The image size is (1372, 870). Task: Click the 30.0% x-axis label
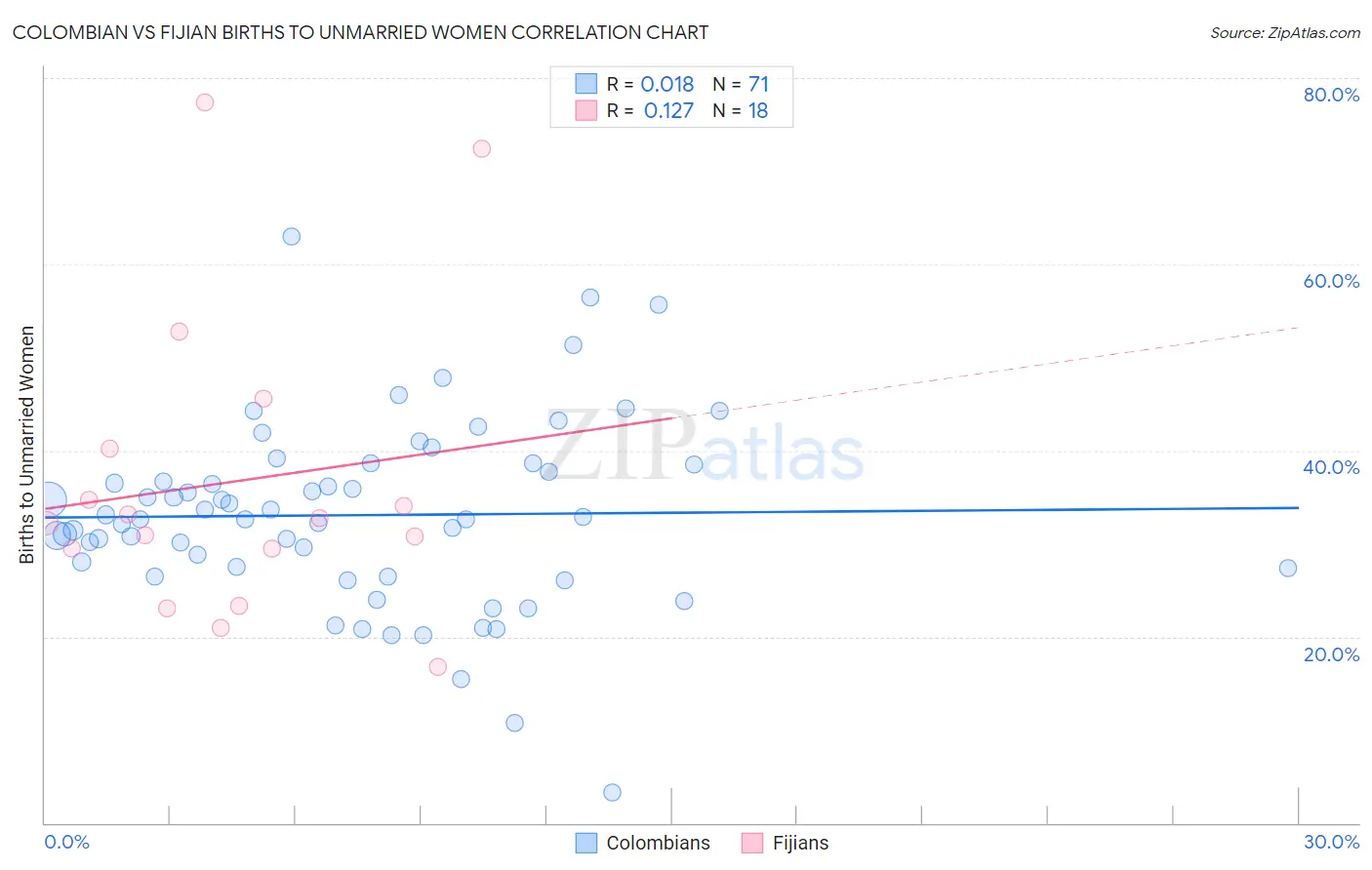(1331, 842)
